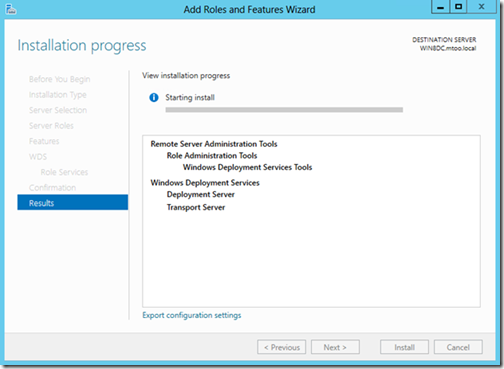Go to Installation Type step
The height and width of the screenshot is (369, 504).
(58, 95)
